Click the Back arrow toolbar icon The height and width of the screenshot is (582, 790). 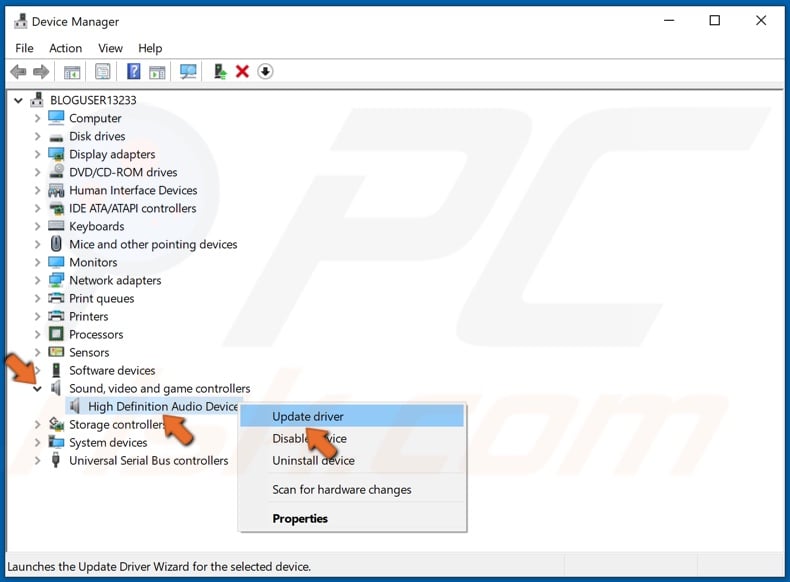18,72
